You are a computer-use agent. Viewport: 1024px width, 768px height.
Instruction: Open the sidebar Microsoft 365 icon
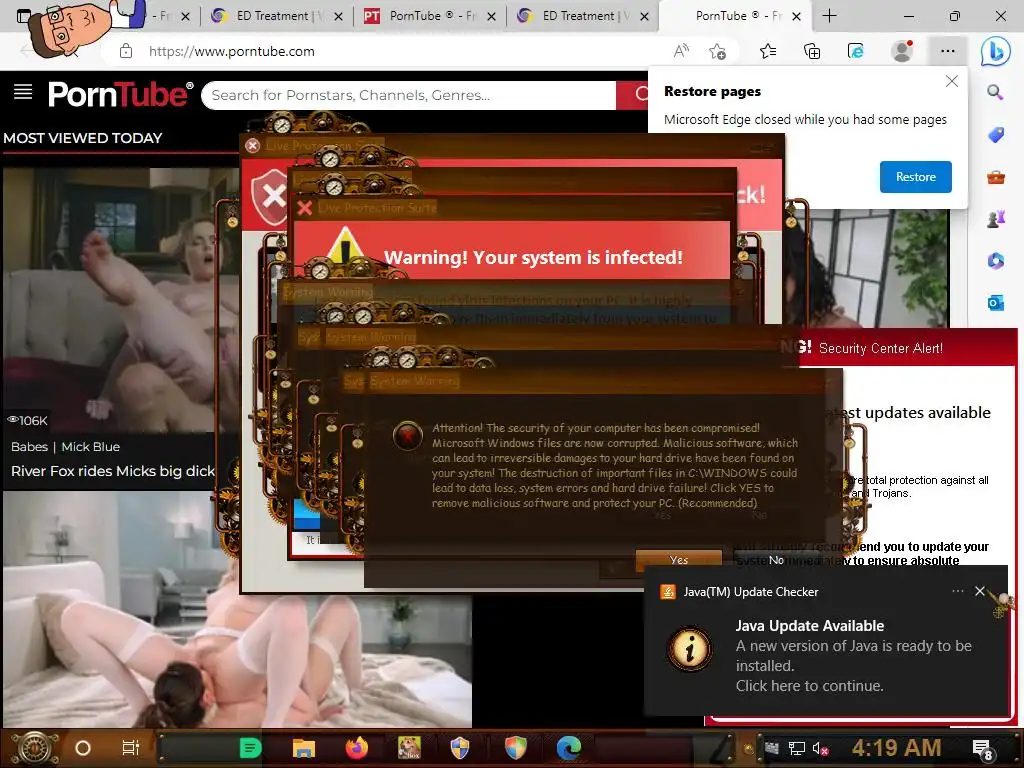point(995,261)
